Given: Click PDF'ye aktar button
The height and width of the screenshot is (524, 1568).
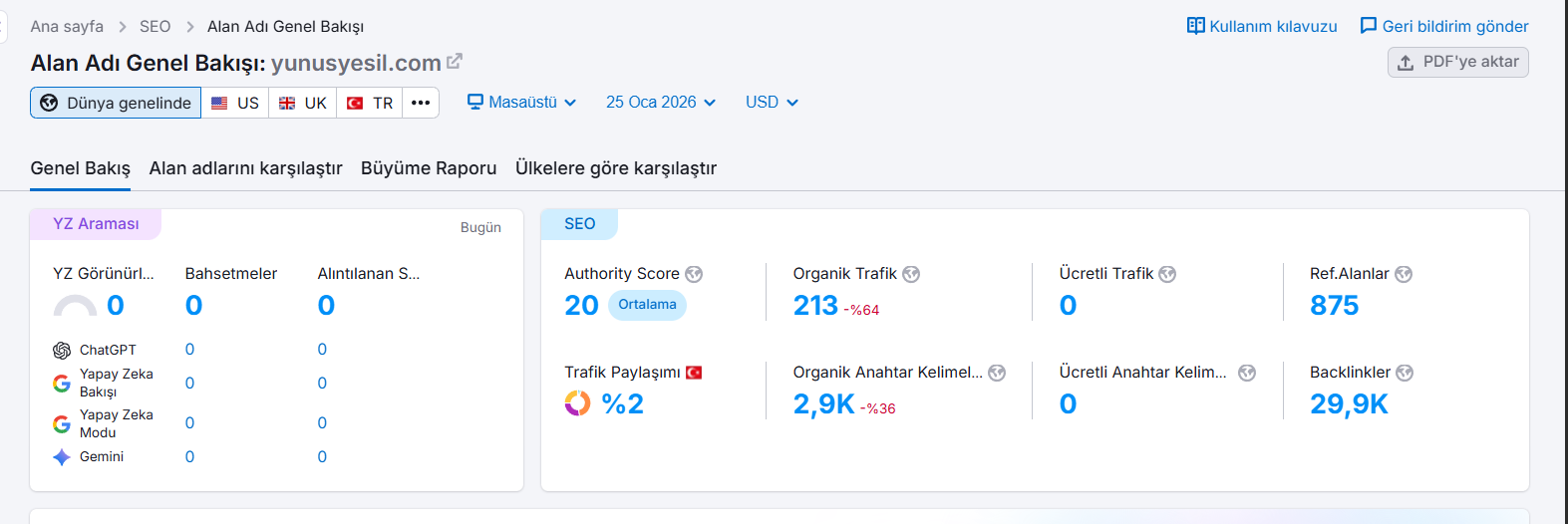Looking at the screenshot, I should pos(1457,62).
